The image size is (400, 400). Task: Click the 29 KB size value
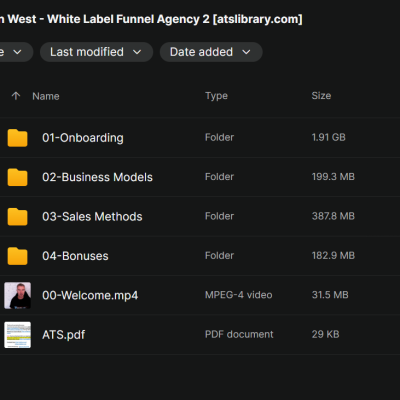coord(325,334)
